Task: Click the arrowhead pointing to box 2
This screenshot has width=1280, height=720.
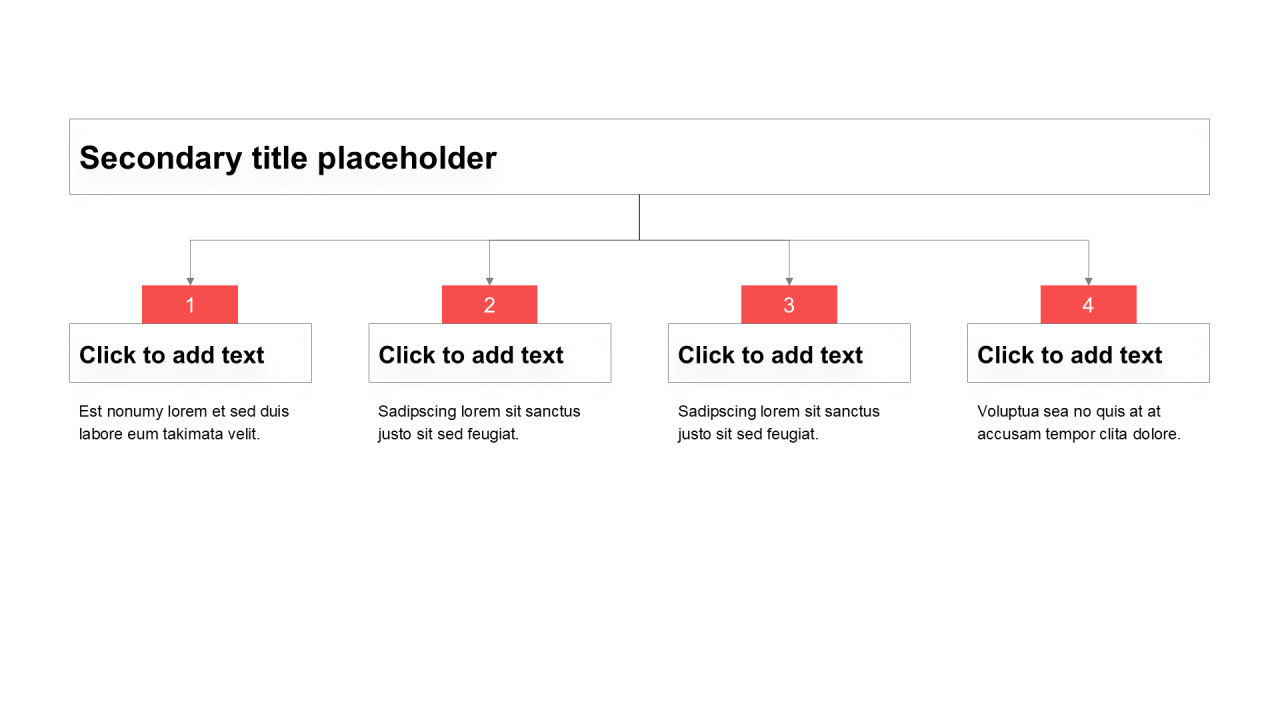Action: pos(489,281)
